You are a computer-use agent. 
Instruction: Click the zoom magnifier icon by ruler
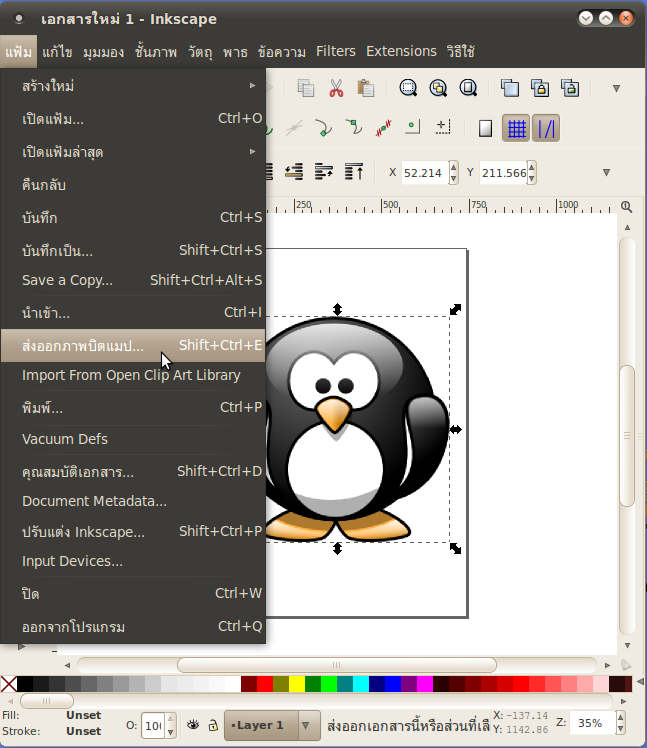[x=626, y=207]
